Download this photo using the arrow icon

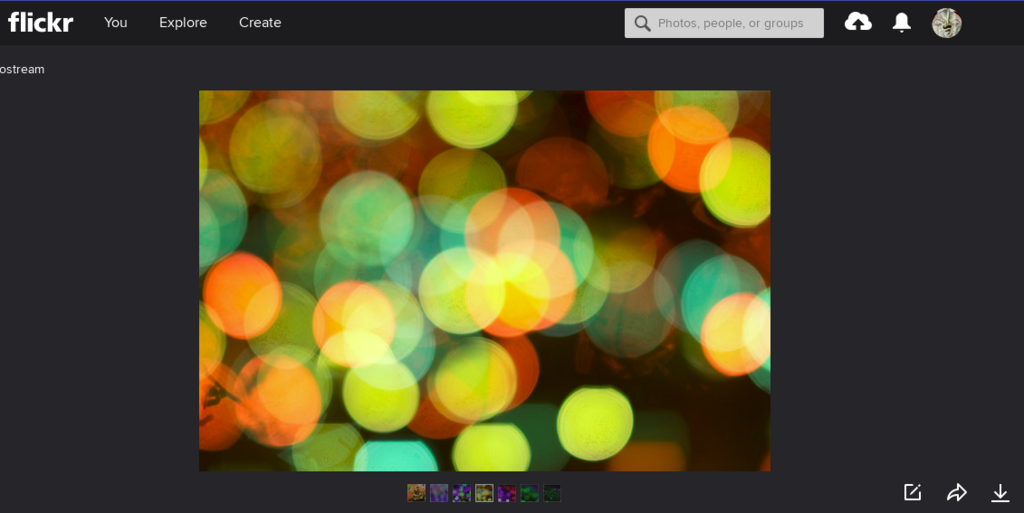point(1000,492)
